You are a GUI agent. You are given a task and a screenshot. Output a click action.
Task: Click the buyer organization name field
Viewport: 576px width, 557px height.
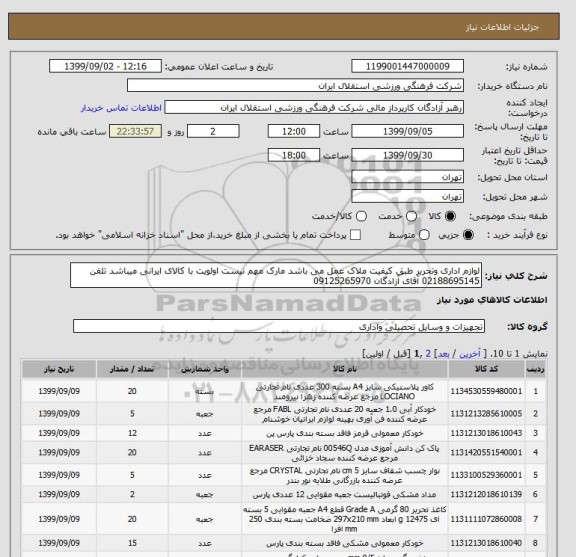coord(295,86)
